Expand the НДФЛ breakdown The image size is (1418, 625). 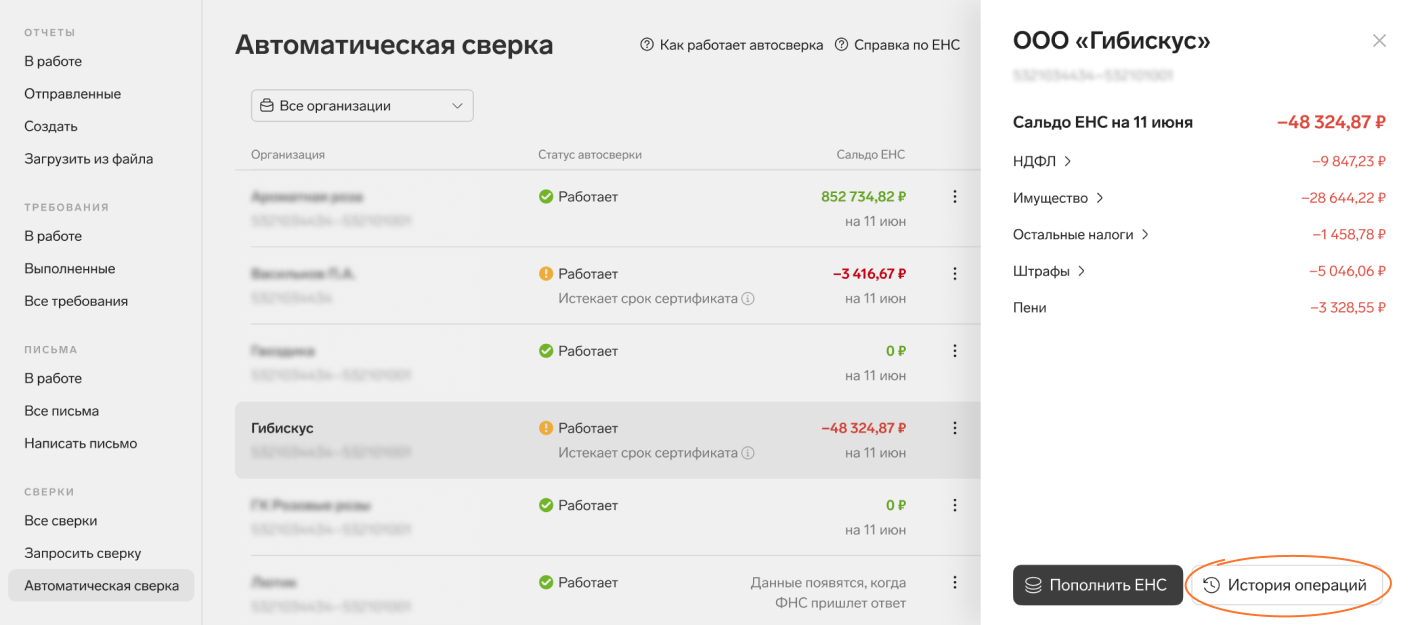(1042, 161)
